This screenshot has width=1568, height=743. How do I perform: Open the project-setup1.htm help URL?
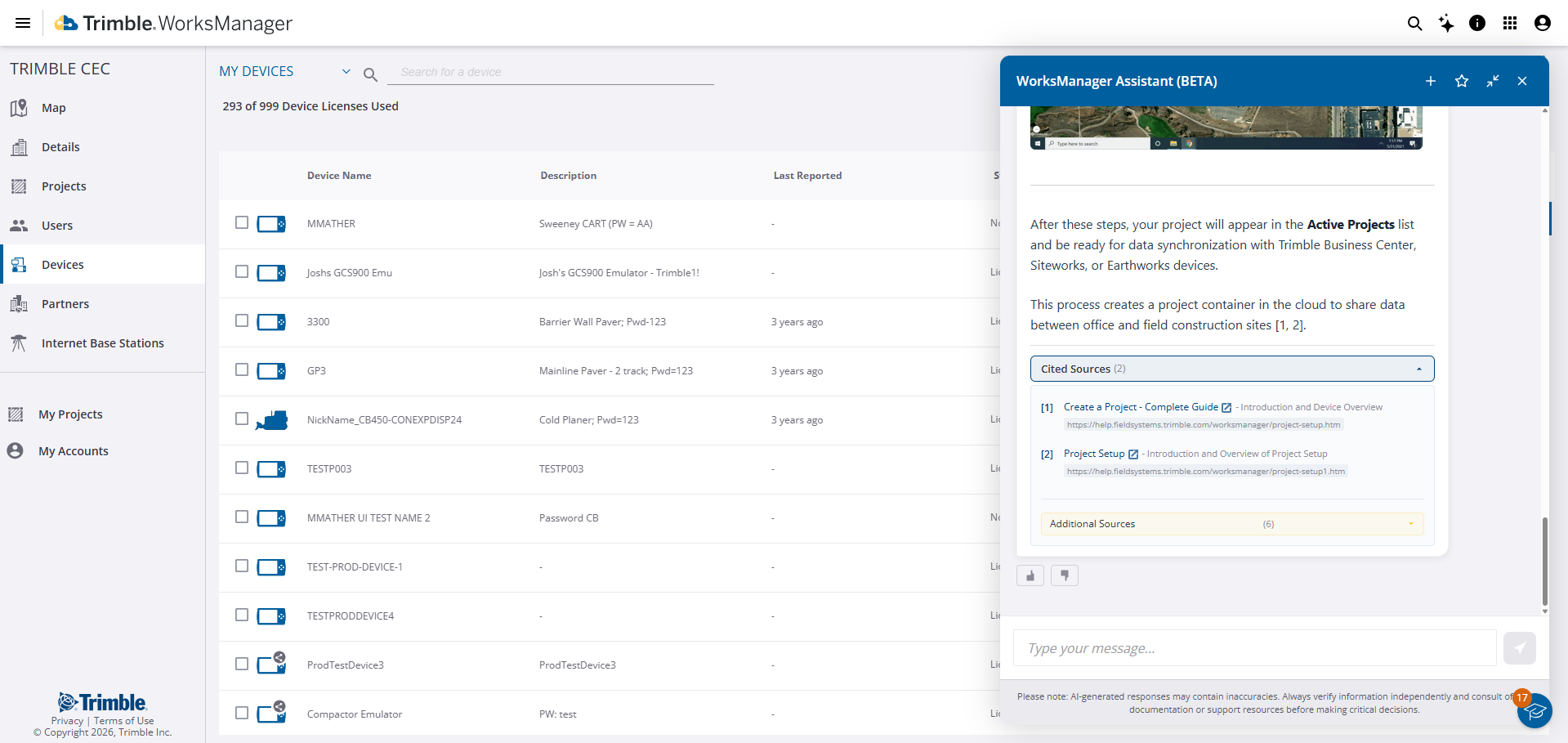coord(1206,472)
